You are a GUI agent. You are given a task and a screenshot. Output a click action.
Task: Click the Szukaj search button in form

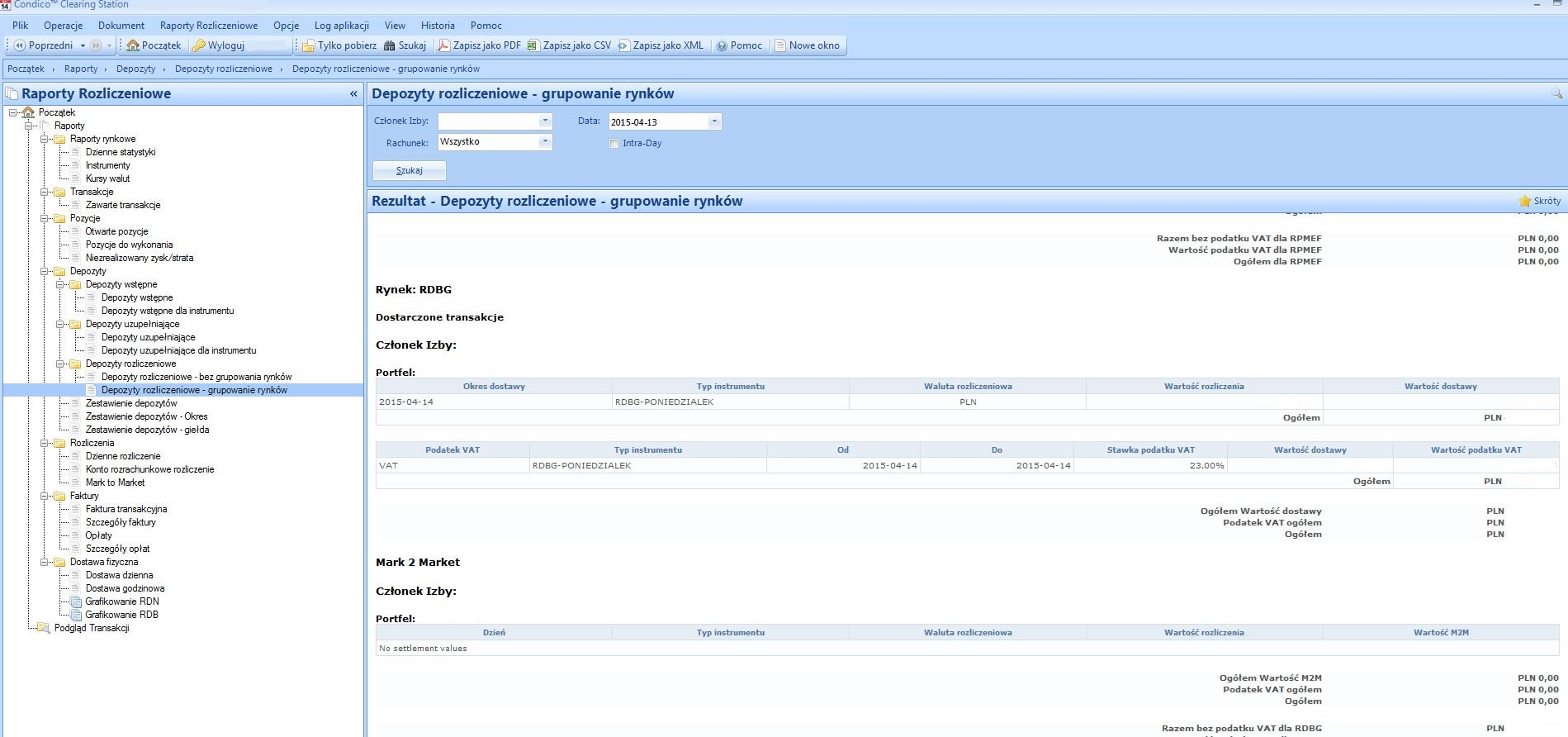pos(410,170)
